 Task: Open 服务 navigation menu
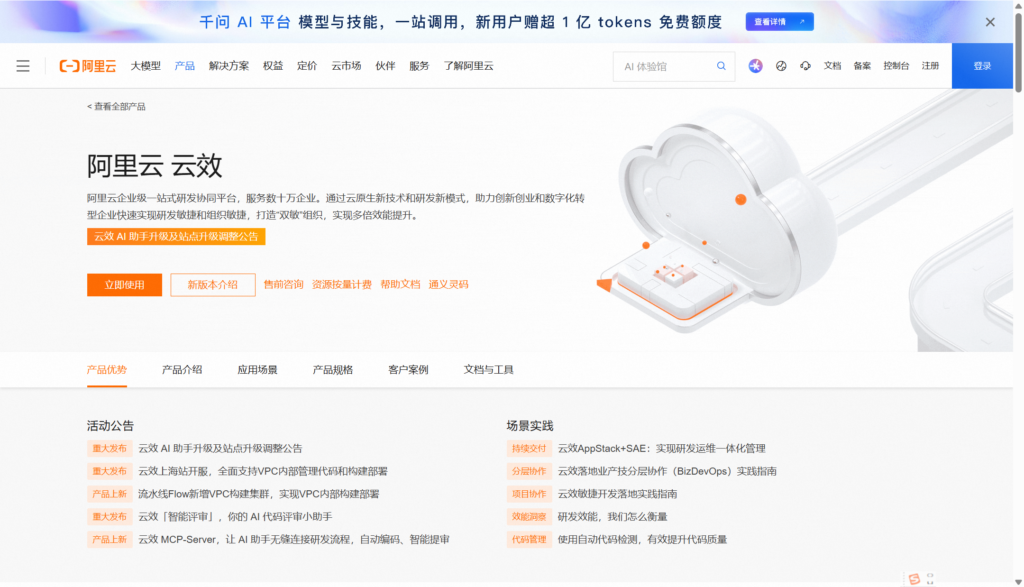(x=419, y=66)
